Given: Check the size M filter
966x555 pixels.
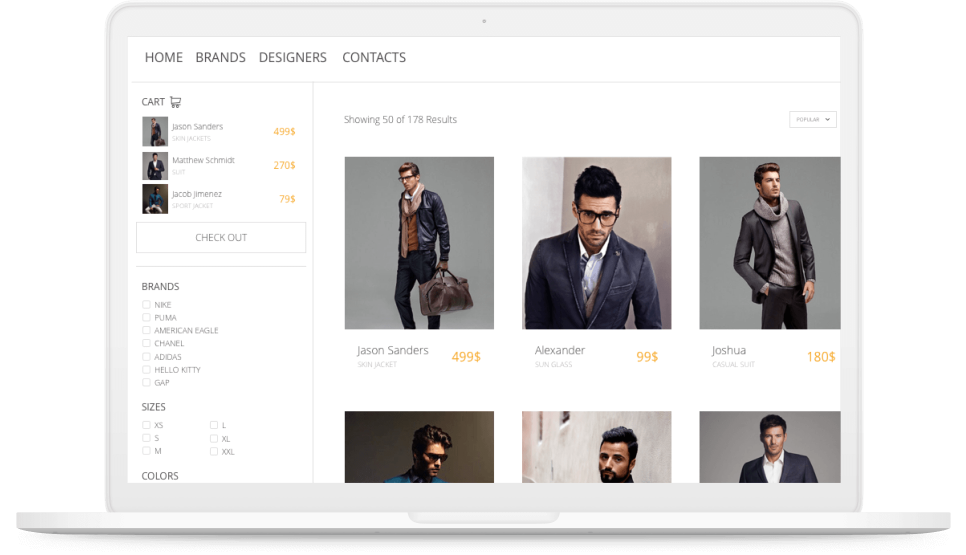Looking at the screenshot, I should (x=146, y=451).
